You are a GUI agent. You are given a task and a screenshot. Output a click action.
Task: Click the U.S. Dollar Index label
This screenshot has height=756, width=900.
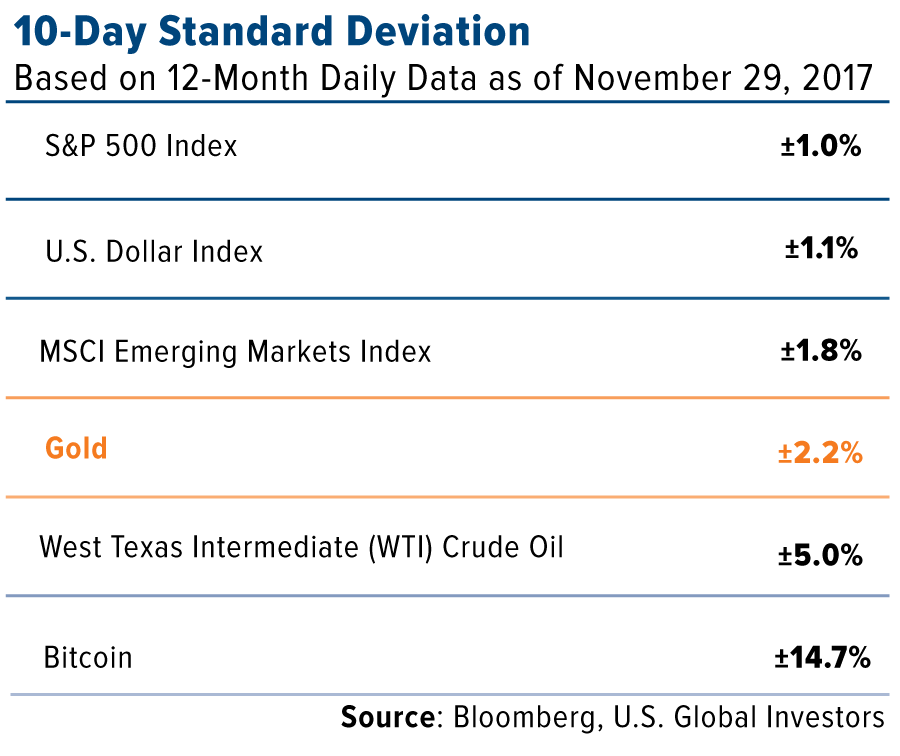(x=154, y=250)
